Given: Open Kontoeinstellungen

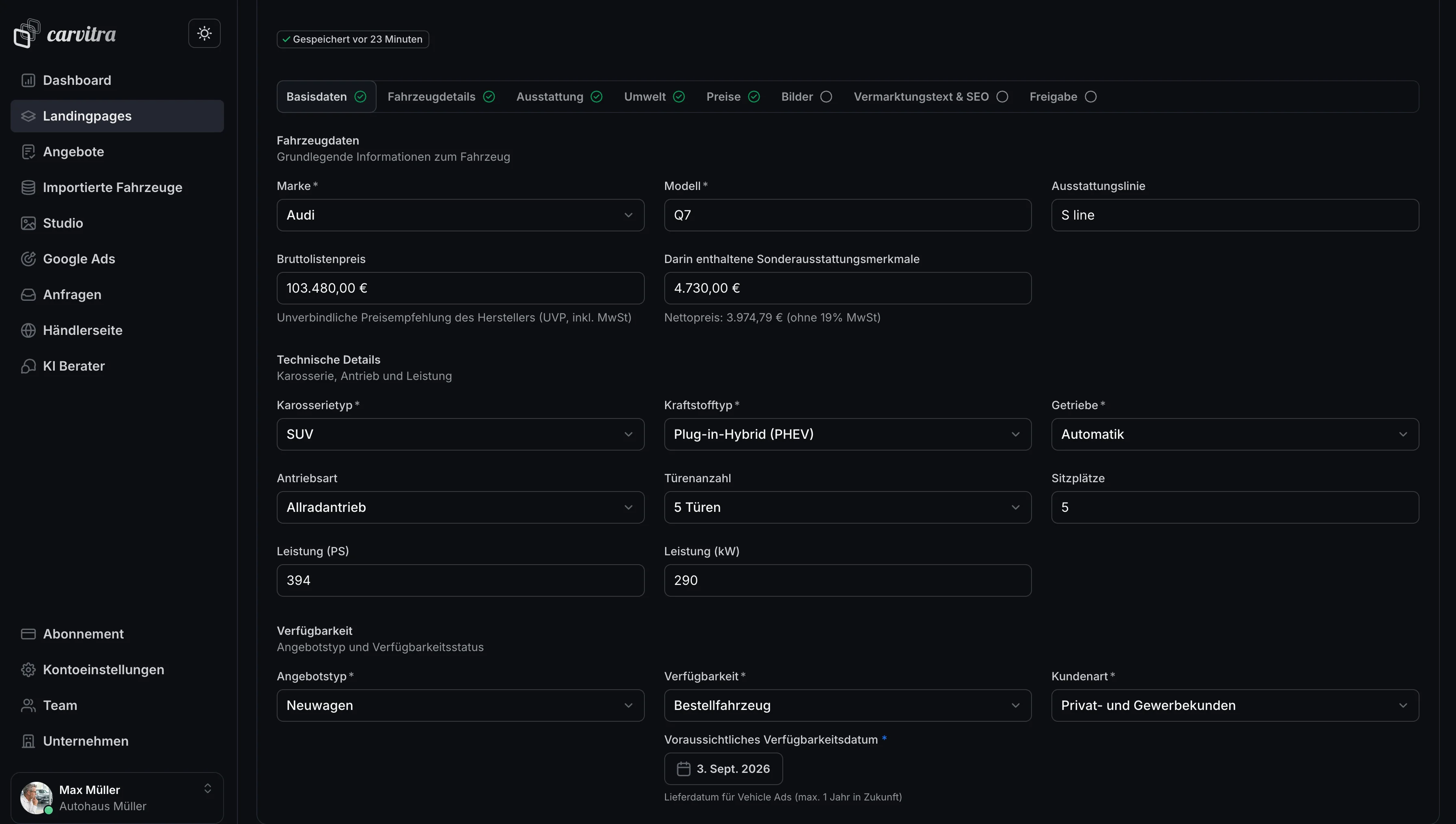Looking at the screenshot, I should click(117, 669).
